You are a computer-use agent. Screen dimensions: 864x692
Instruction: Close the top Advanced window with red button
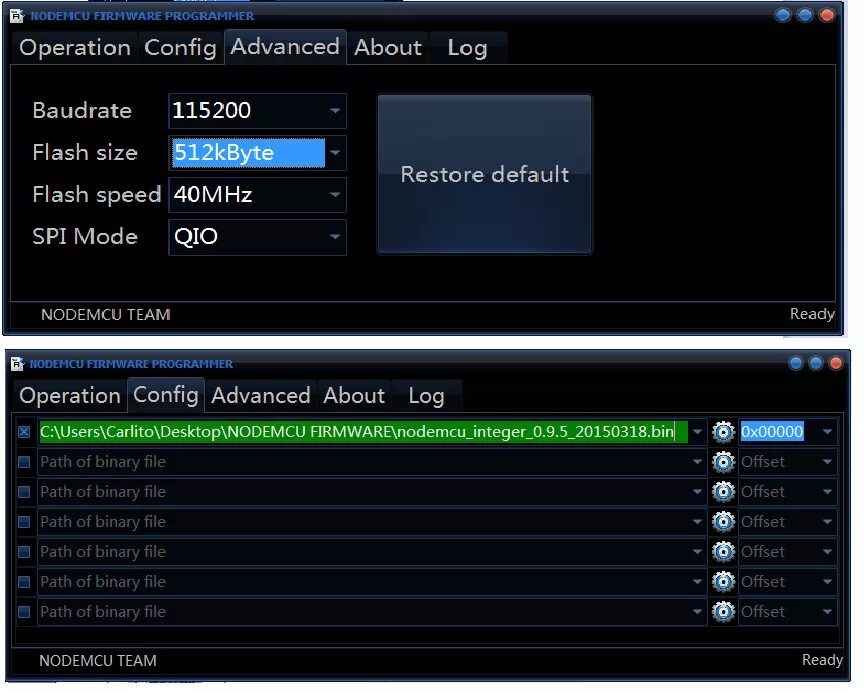(827, 15)
